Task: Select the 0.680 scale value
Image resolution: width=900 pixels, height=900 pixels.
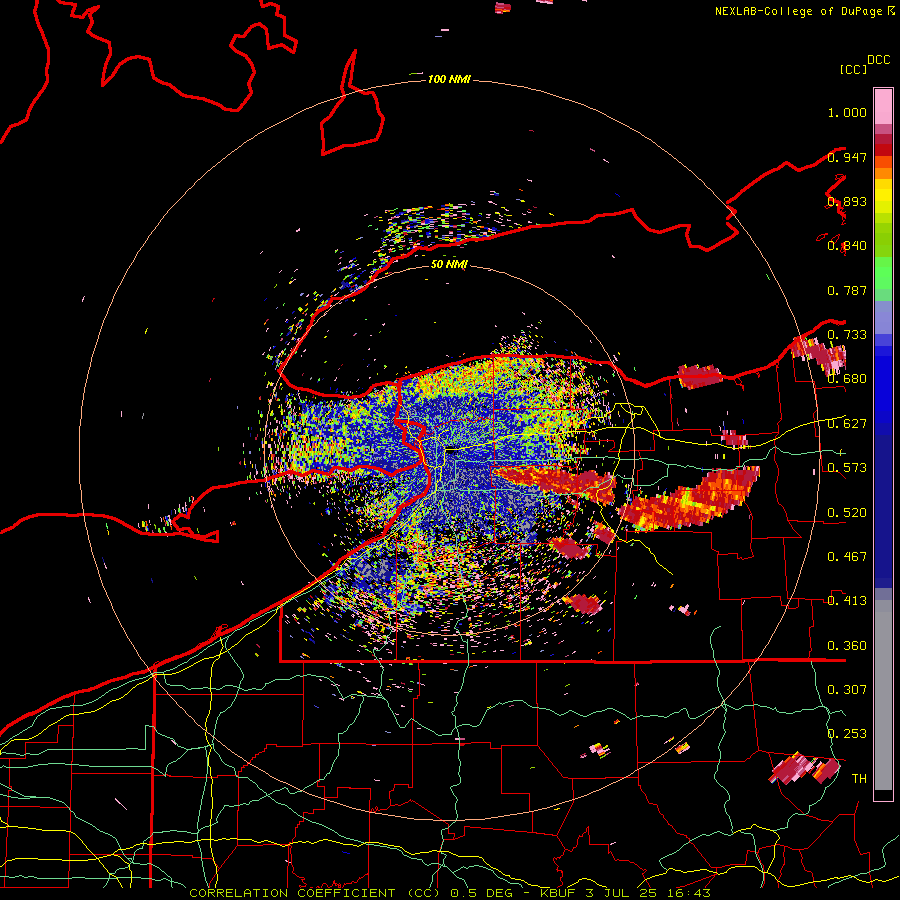Action: tap(847, 379)
